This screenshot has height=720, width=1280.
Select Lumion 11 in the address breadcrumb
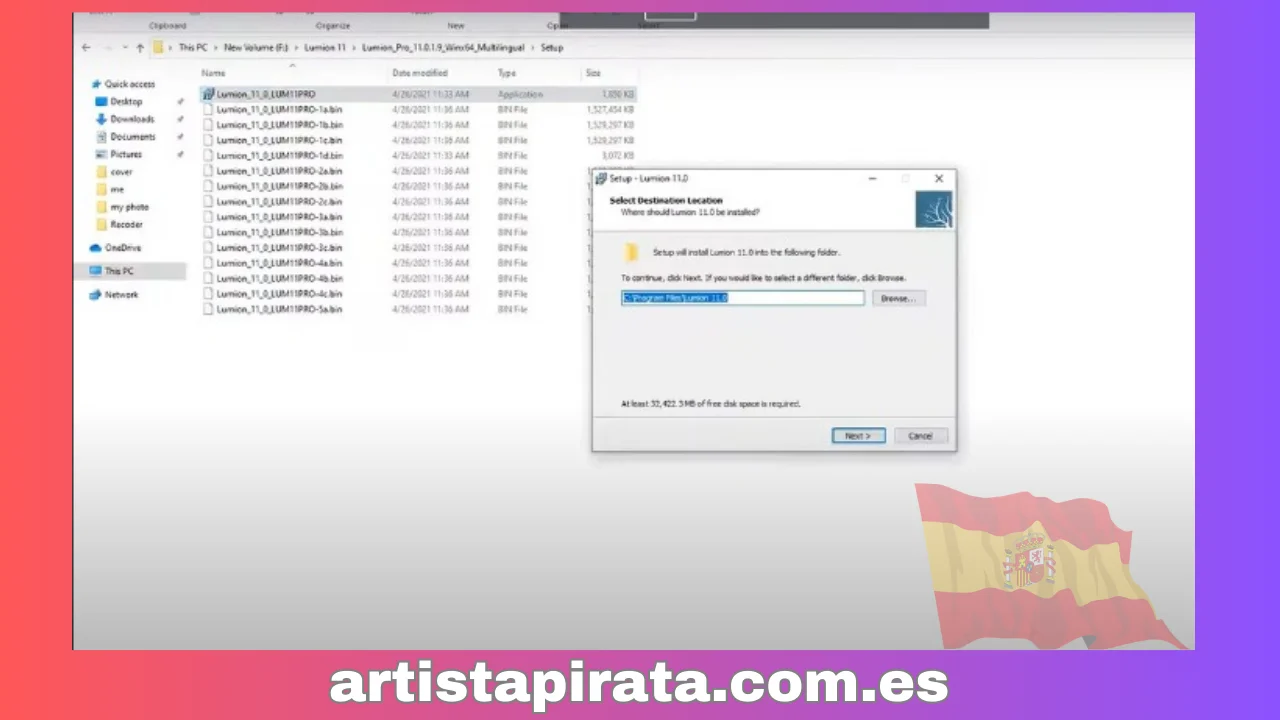click(x=326, y=47)
